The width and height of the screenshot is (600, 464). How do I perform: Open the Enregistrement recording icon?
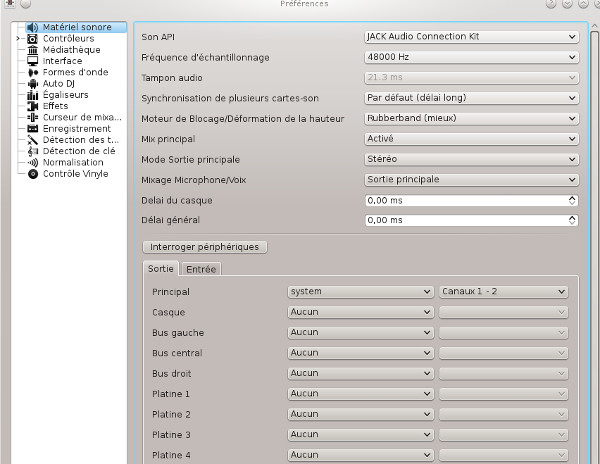[33, 129]
